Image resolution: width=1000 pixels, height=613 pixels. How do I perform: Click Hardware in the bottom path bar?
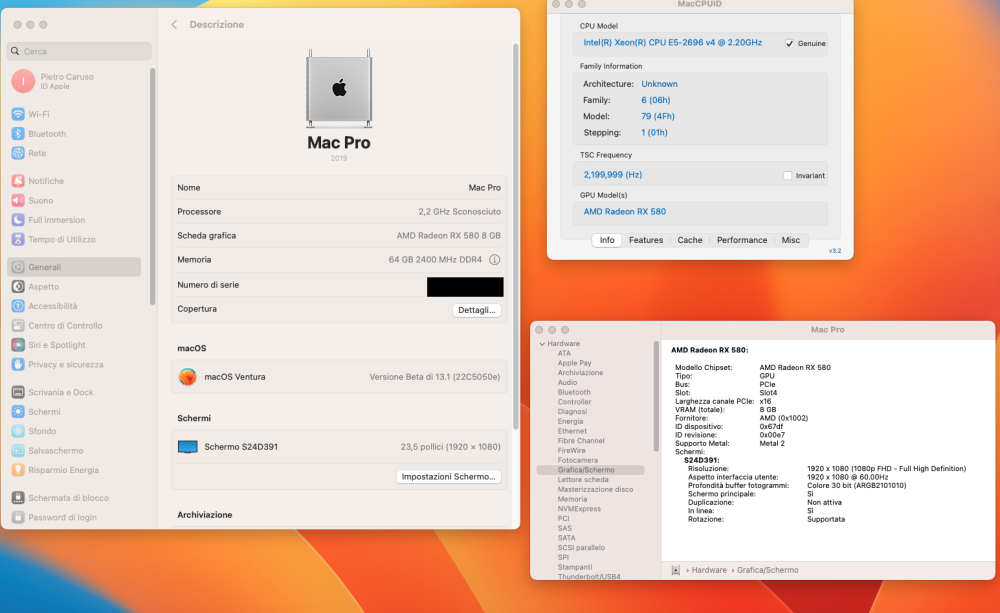[x=709, y=570]
